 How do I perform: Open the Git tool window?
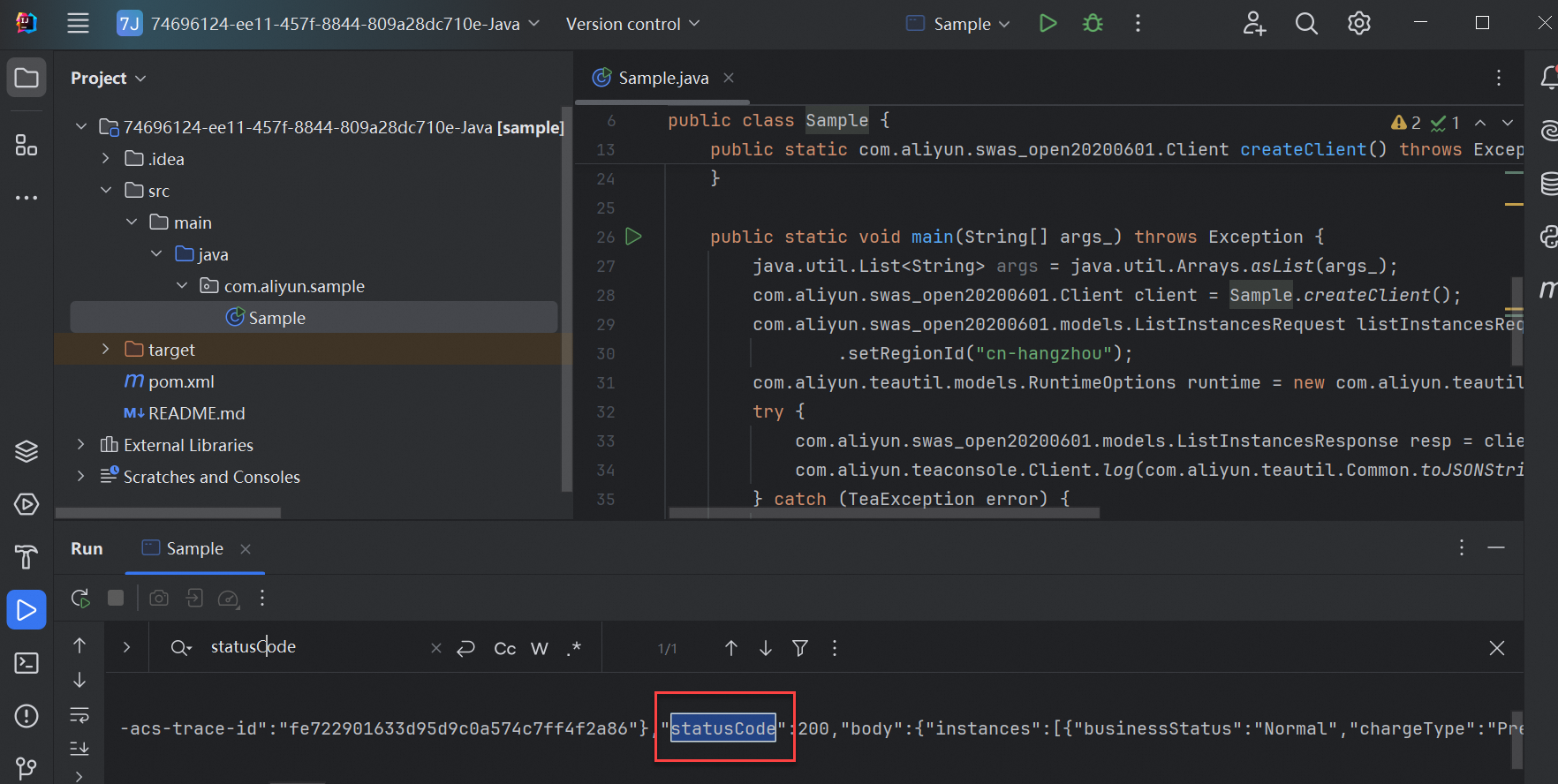point(26,769)
